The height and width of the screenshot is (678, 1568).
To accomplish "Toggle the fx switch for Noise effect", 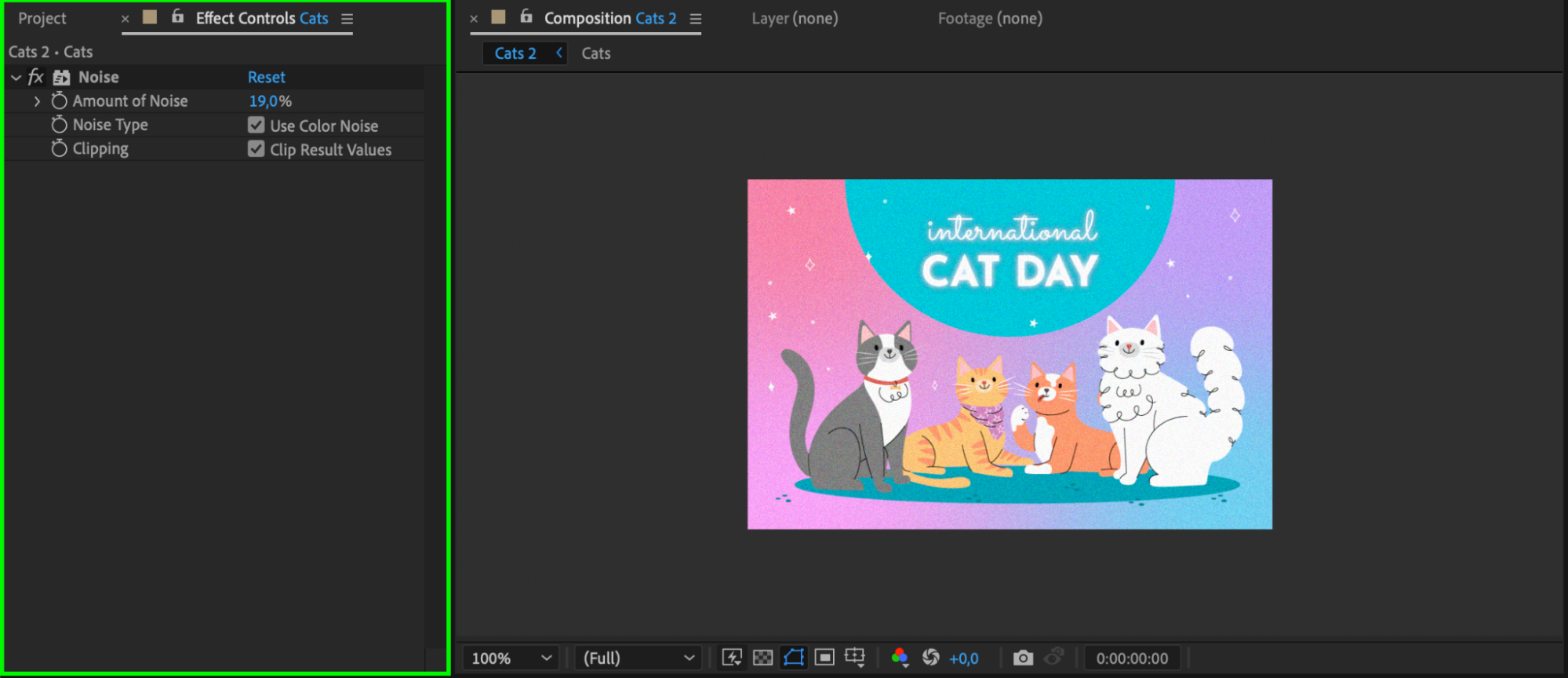I will coord(36,77).
